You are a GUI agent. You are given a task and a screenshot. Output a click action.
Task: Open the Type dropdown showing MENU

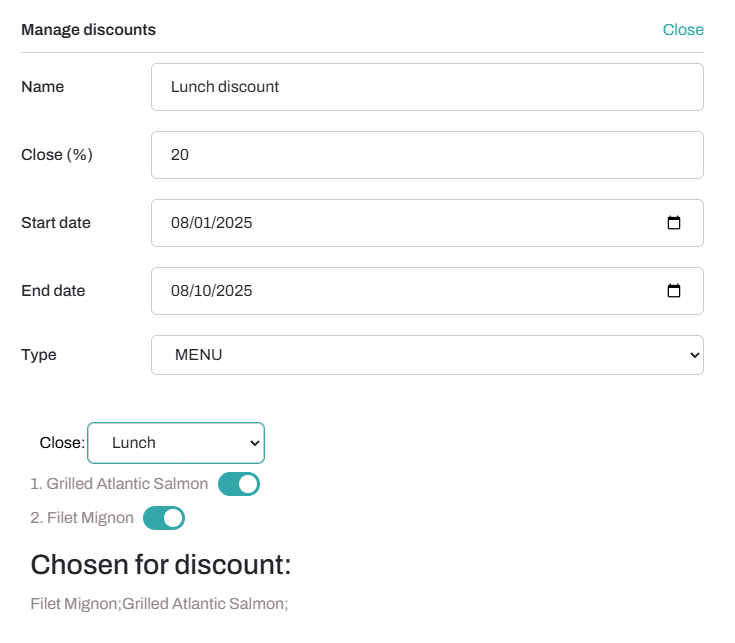427,355
